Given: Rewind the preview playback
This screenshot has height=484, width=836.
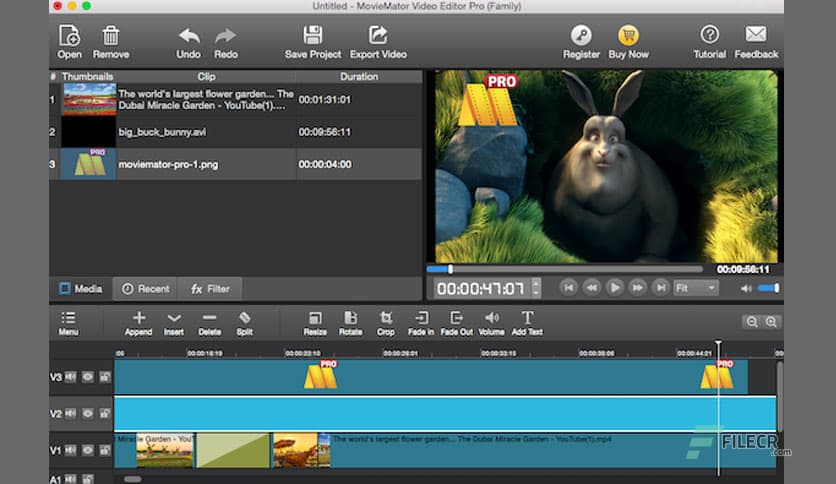Looking at the screenshot, I should (591, 288).
